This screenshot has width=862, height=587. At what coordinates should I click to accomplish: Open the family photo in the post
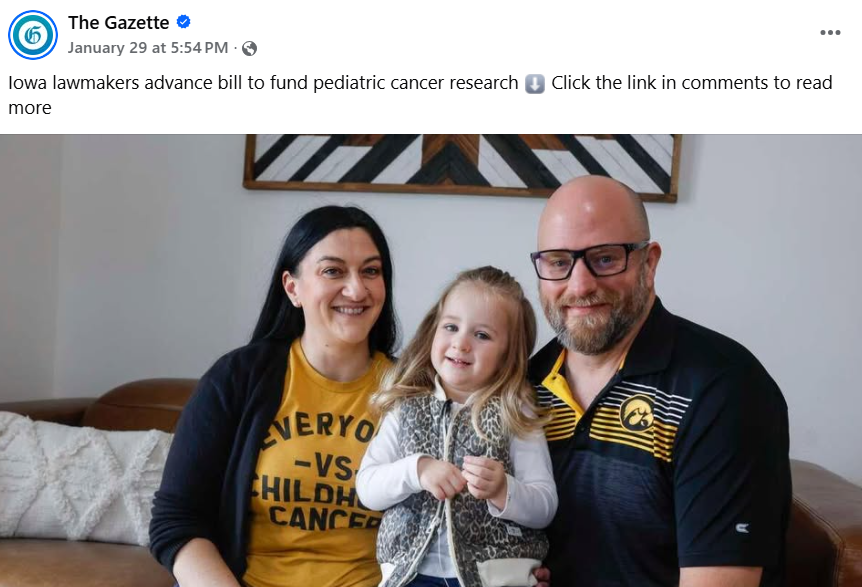coord(431,361)
